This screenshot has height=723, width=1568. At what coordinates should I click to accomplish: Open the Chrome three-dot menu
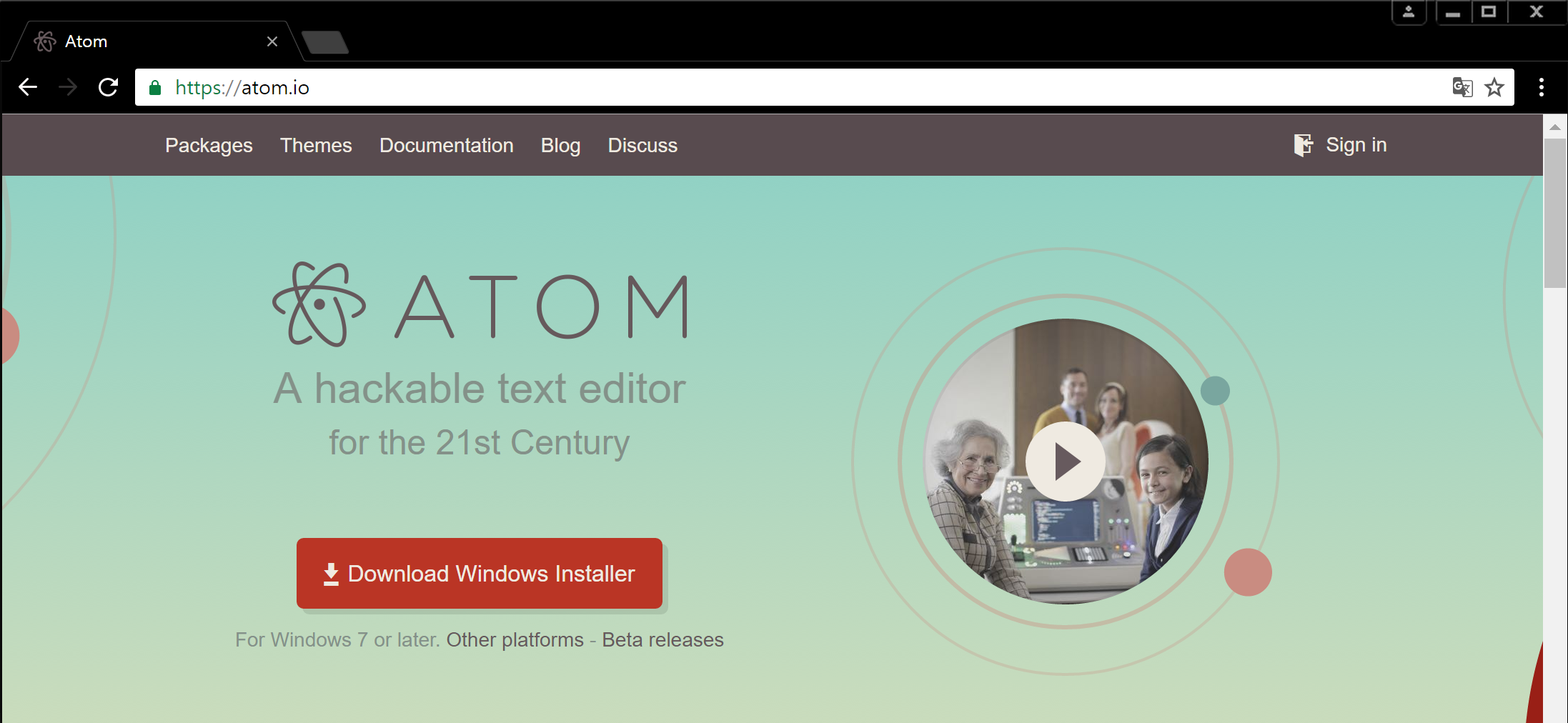click(1542, 87)
